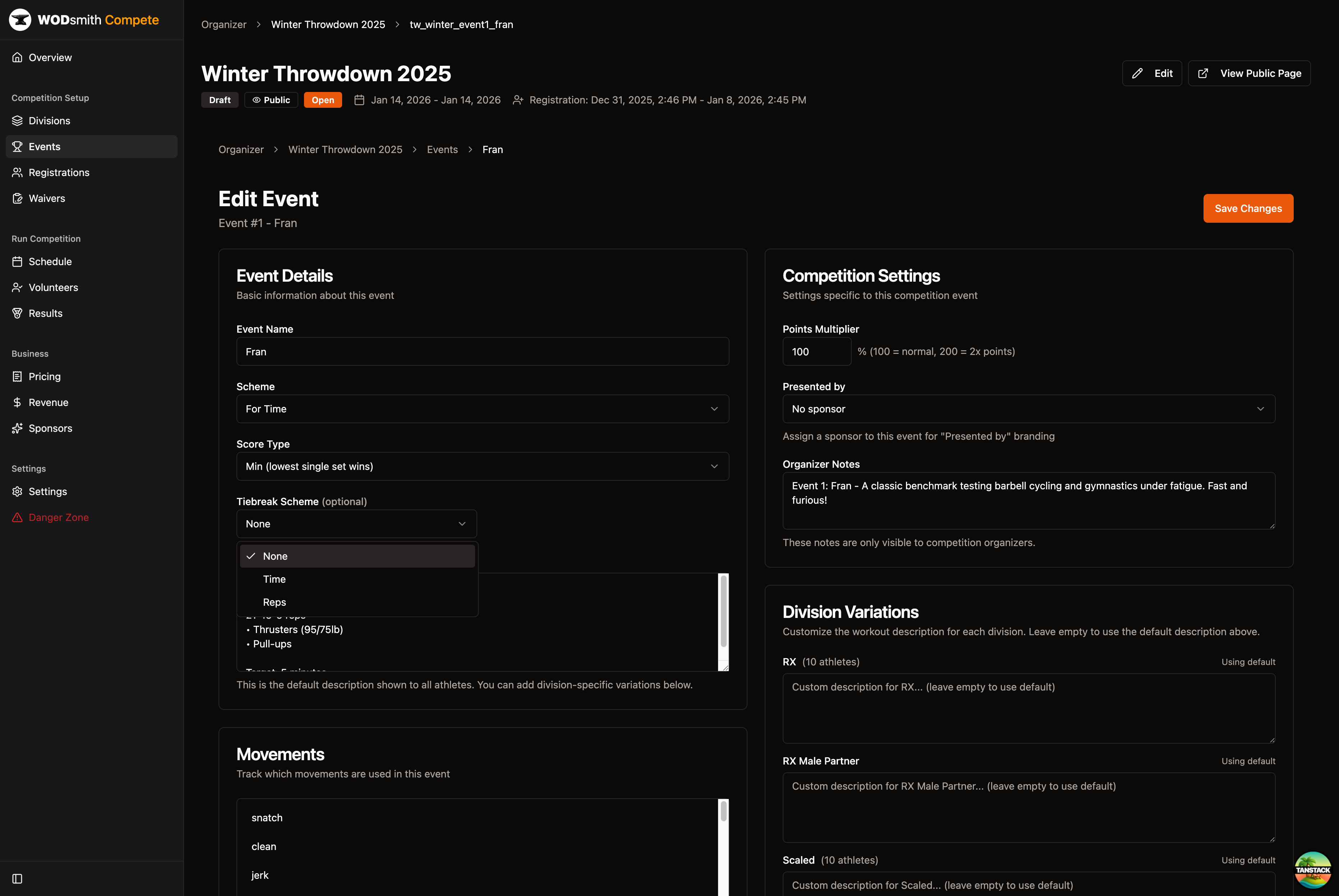Click the Save Changes button
The image size is (1339, 896).
pos(1248,209)
